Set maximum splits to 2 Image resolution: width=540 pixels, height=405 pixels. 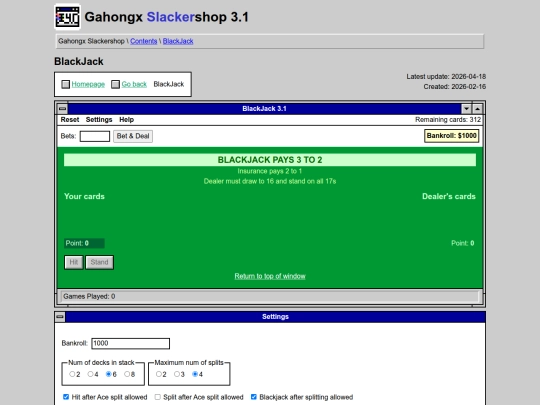point(158,374)
